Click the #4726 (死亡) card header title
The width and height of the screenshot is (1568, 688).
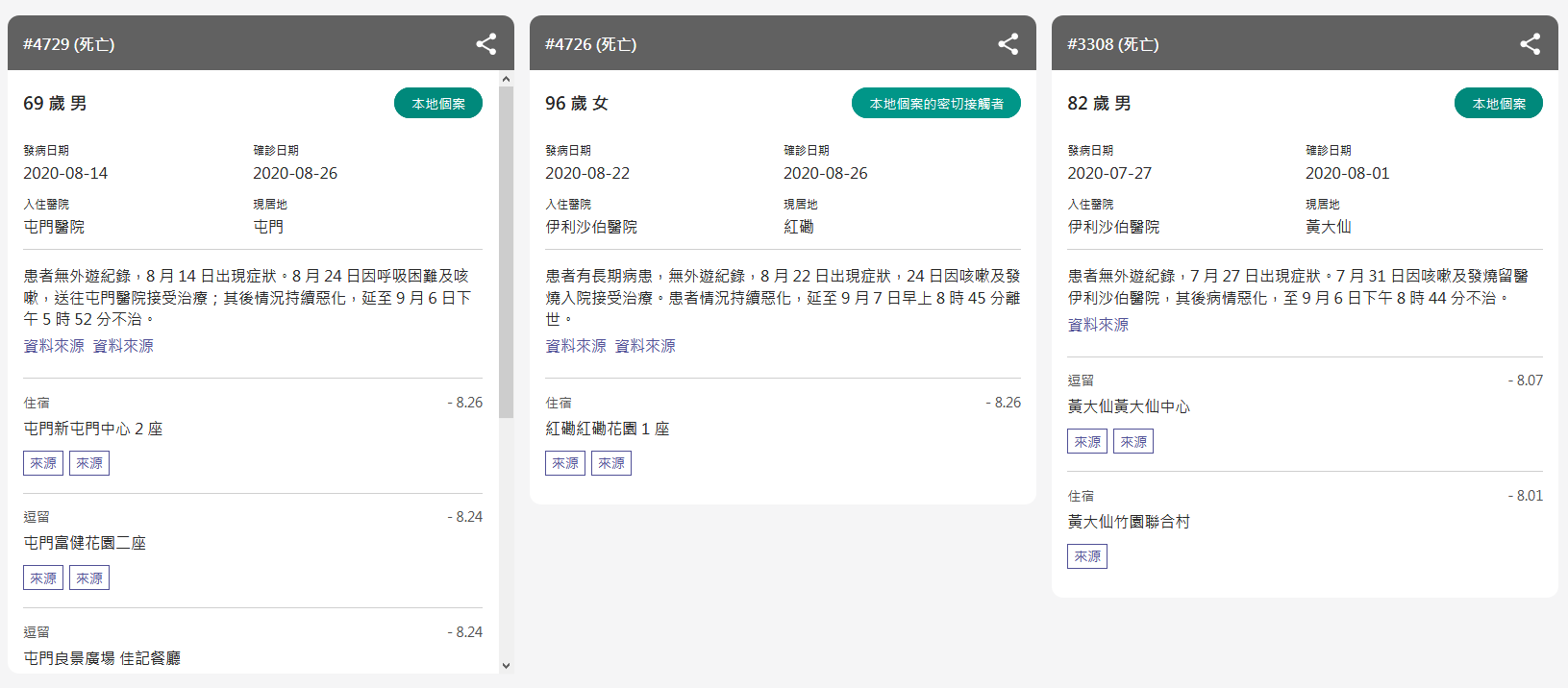click(590, 44)
